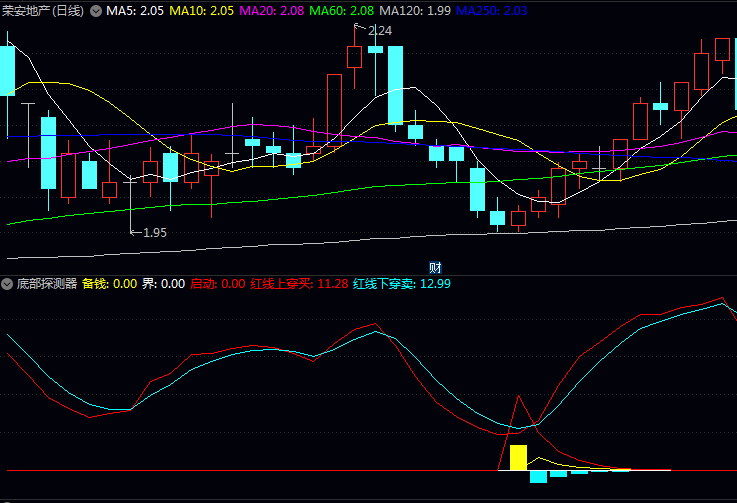The width and height of the screenshot is (737, 503).
Task: Expand the 底部探测器 indicator dropdown icon
Action: click(x=8, y=284)
